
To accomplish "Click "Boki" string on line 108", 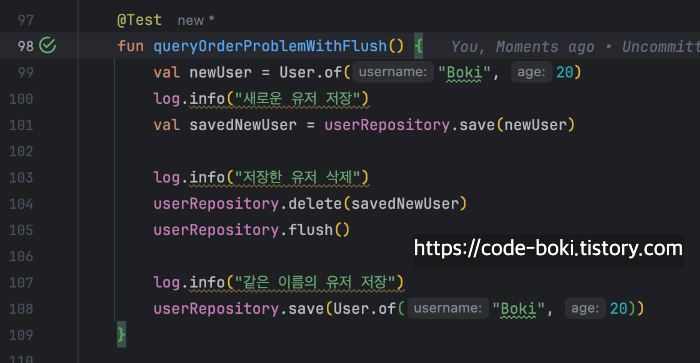I will point(518,309).
